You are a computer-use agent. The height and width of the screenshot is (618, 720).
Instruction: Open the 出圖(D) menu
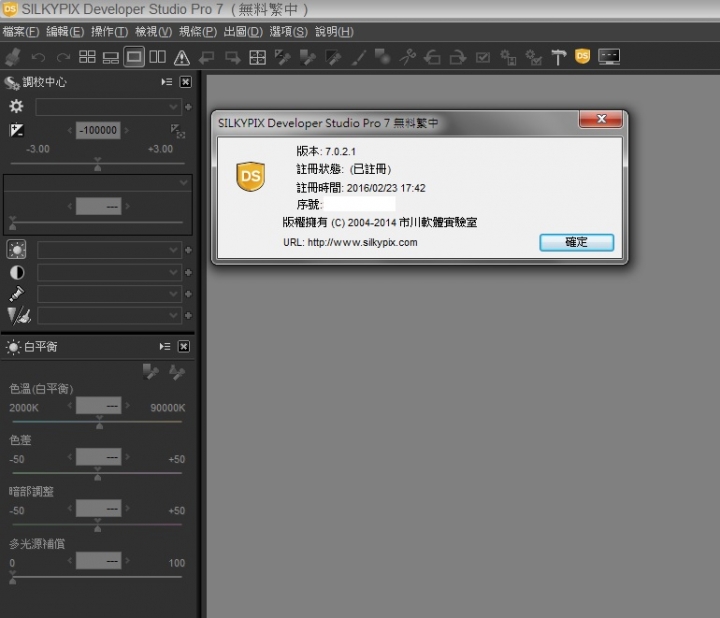243,32
